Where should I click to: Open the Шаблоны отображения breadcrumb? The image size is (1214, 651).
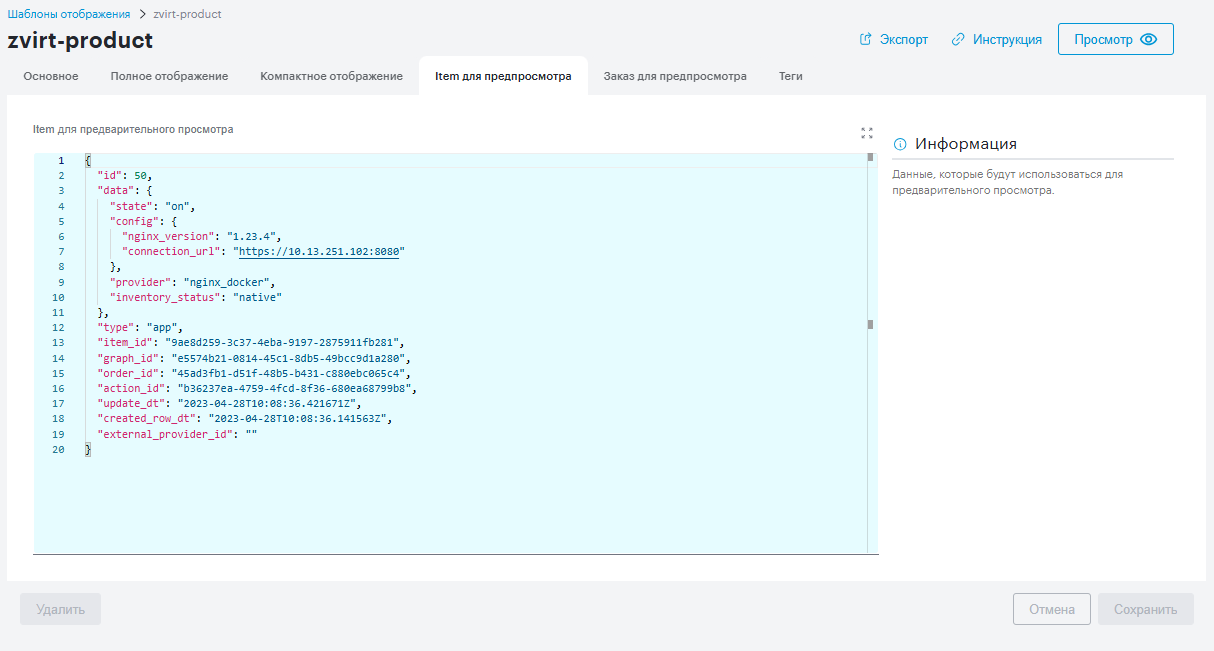69,14
